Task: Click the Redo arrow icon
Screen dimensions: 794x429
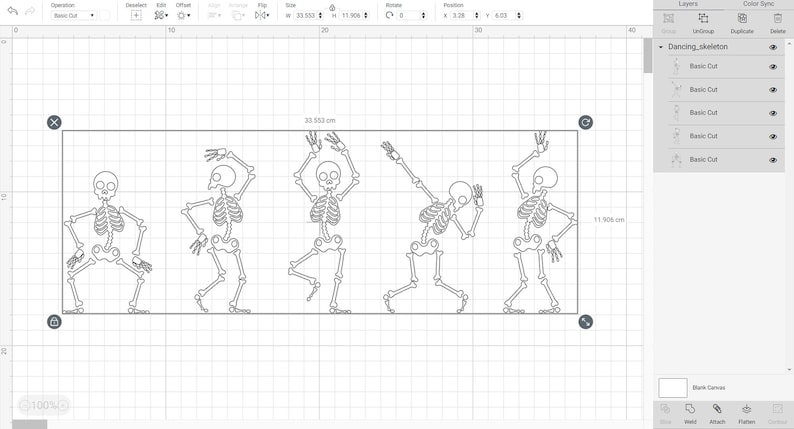Action: [x=30, y=11]
